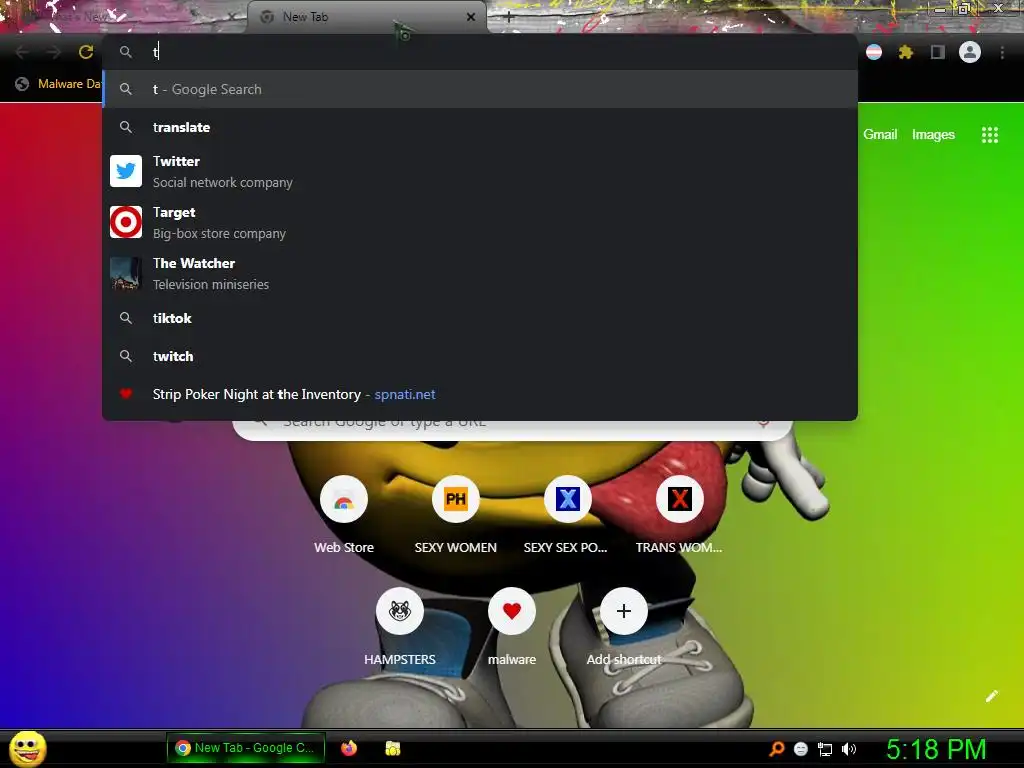Click the address bar input

(480, 52)
